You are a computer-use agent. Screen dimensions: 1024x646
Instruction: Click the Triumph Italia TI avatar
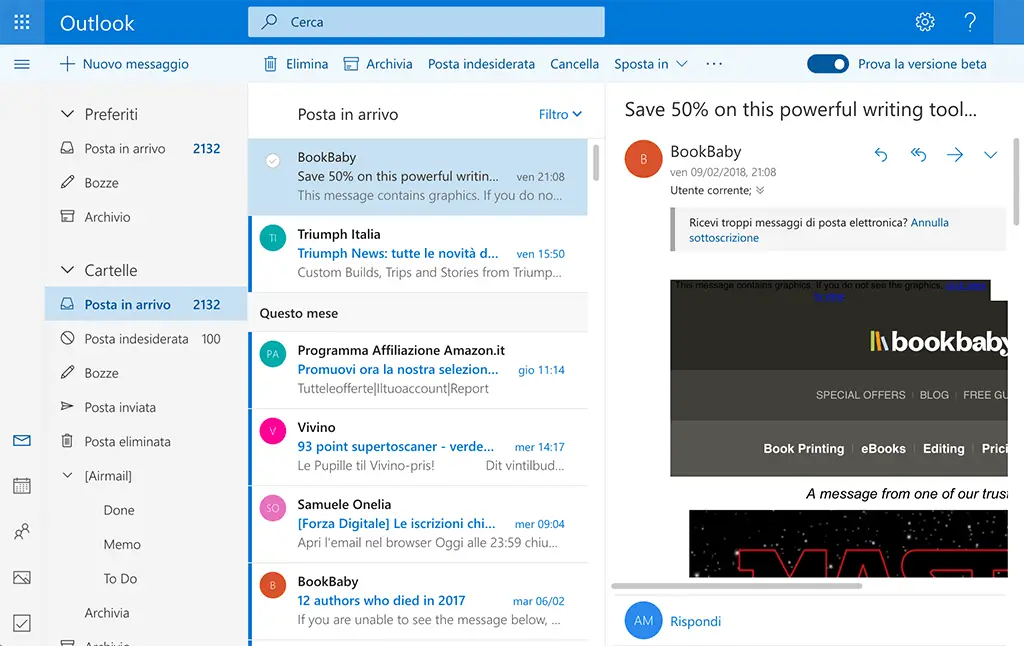pyautogui.click(x=273, y=238)
